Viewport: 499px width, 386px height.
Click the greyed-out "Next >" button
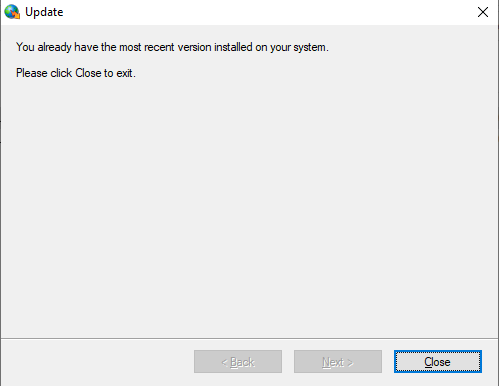[338, 362]
